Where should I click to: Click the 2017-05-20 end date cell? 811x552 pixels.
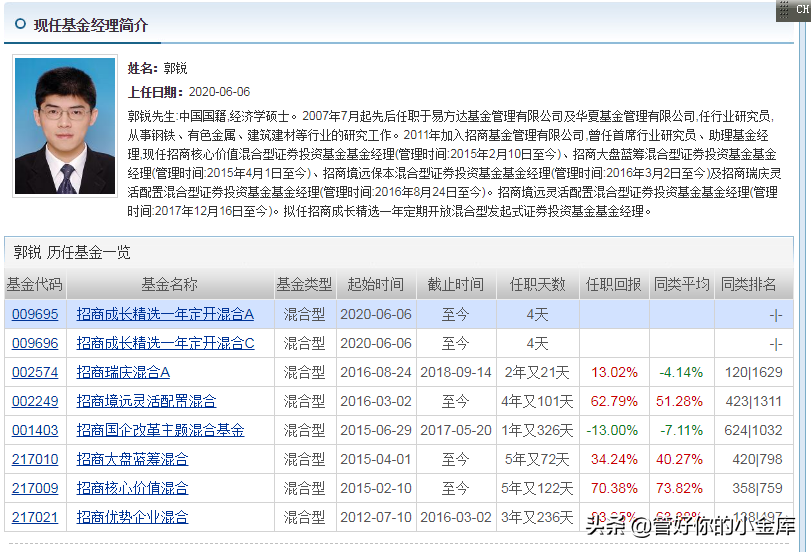[x=456, y=430]
